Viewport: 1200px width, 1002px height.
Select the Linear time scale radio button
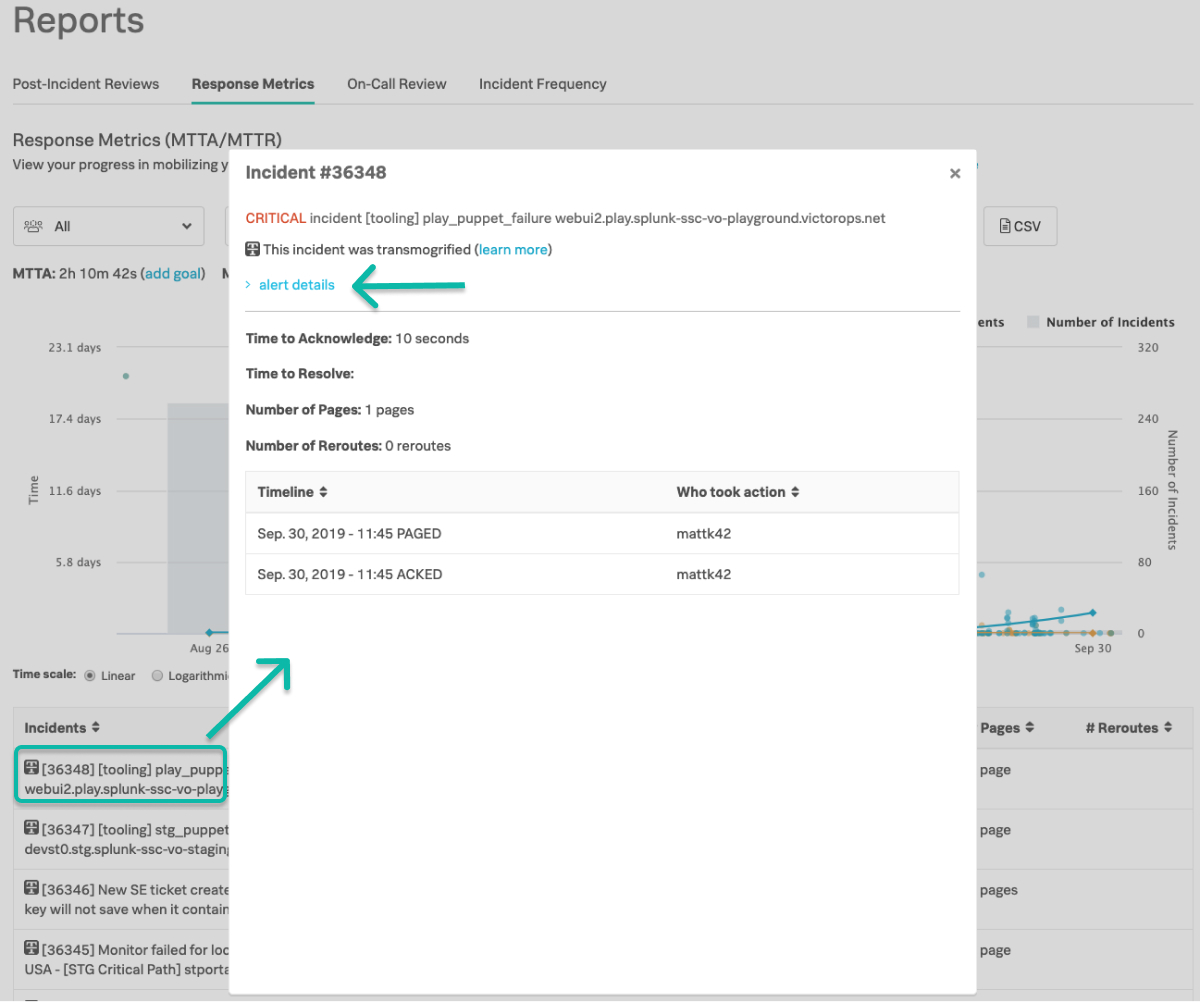point(90,675)
